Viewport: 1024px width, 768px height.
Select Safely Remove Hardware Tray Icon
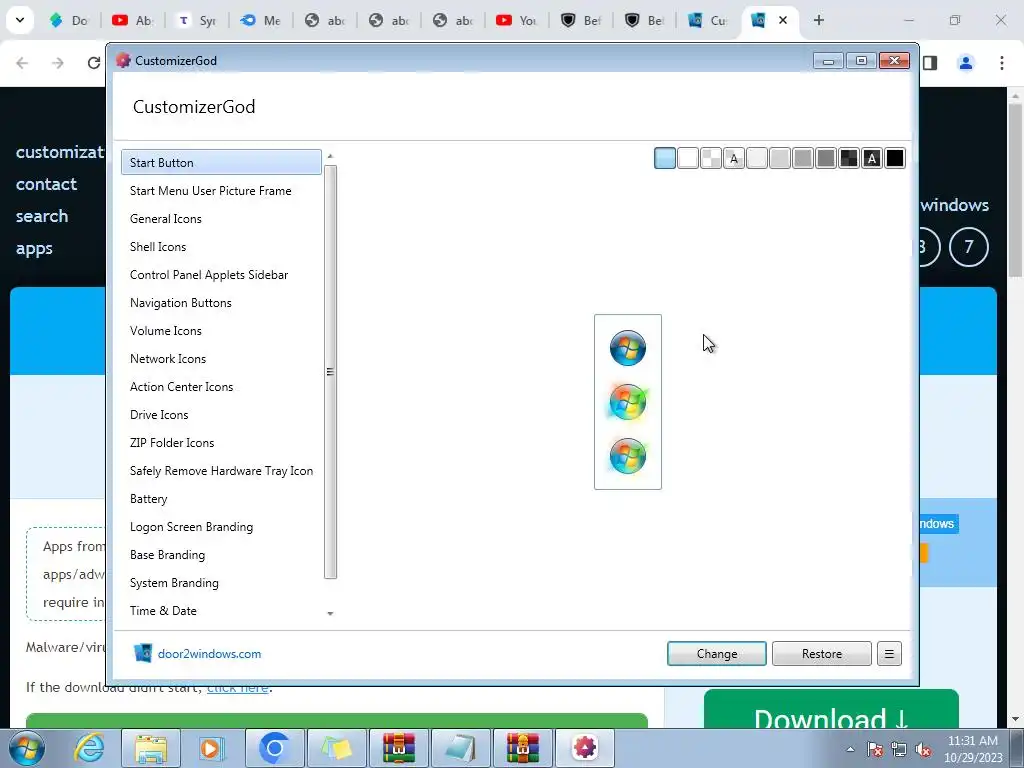(221, 472)
